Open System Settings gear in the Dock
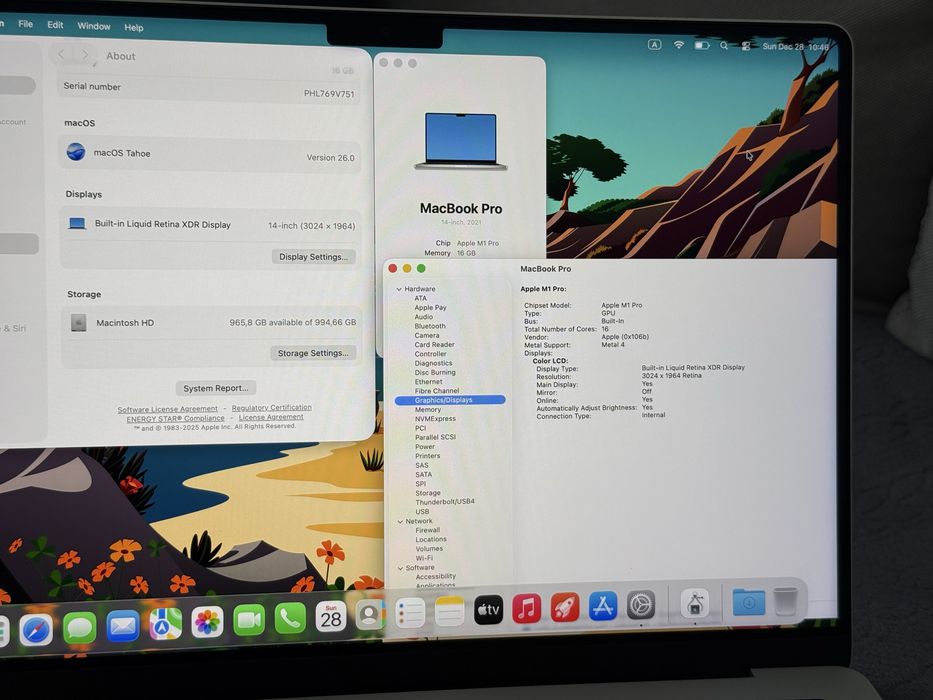 pos(641,605)
